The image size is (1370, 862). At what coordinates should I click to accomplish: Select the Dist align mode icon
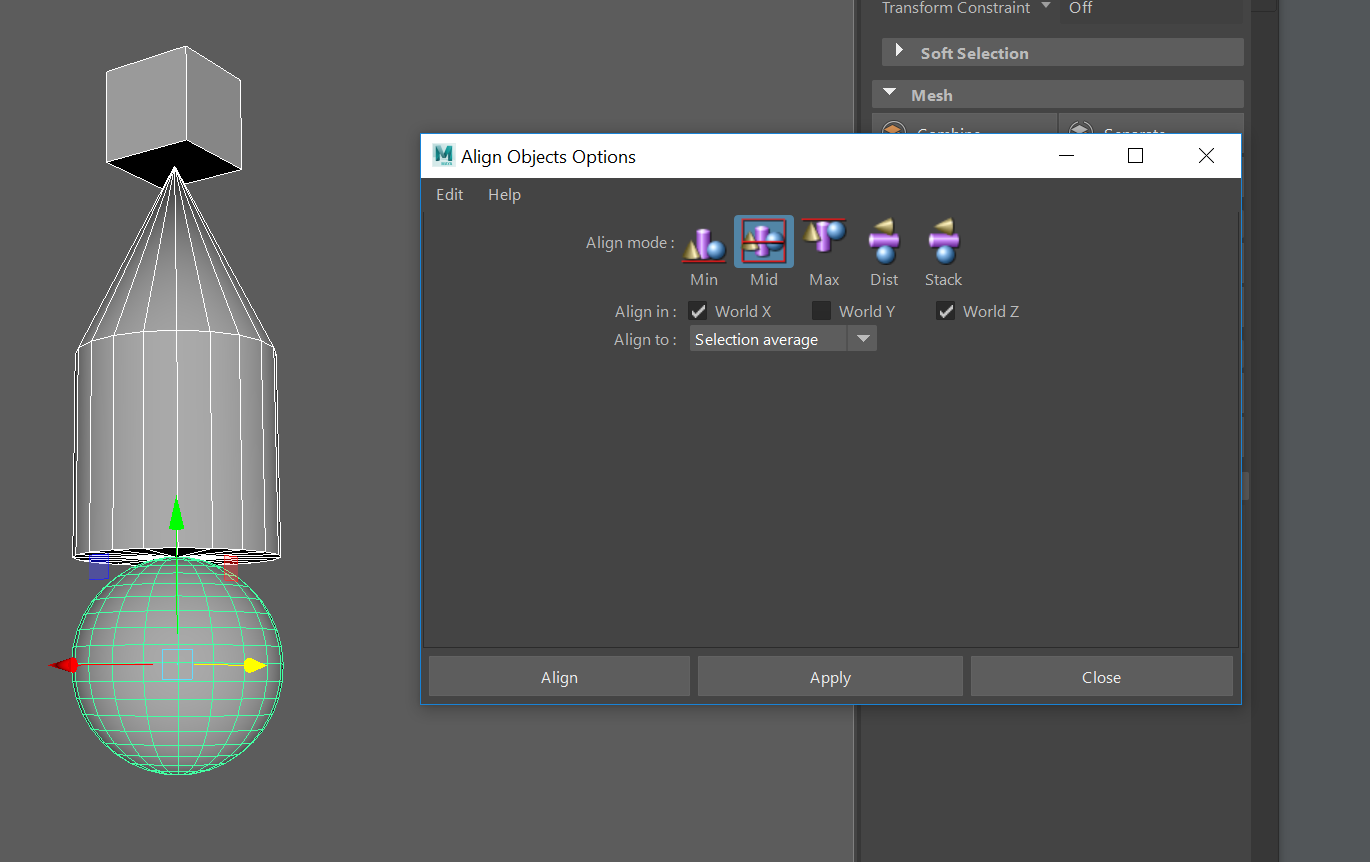[x=884, y=242]
